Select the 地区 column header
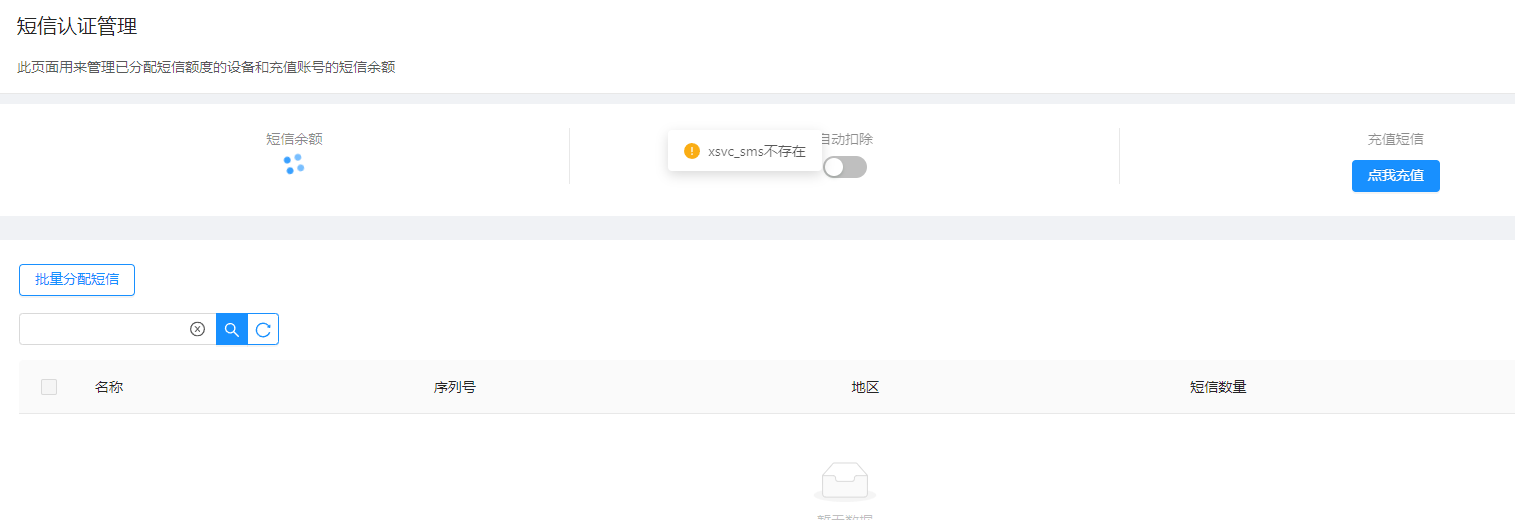The height and width of the screenshot is (520, 1515). pyautogui.click(x=865, y=387)
